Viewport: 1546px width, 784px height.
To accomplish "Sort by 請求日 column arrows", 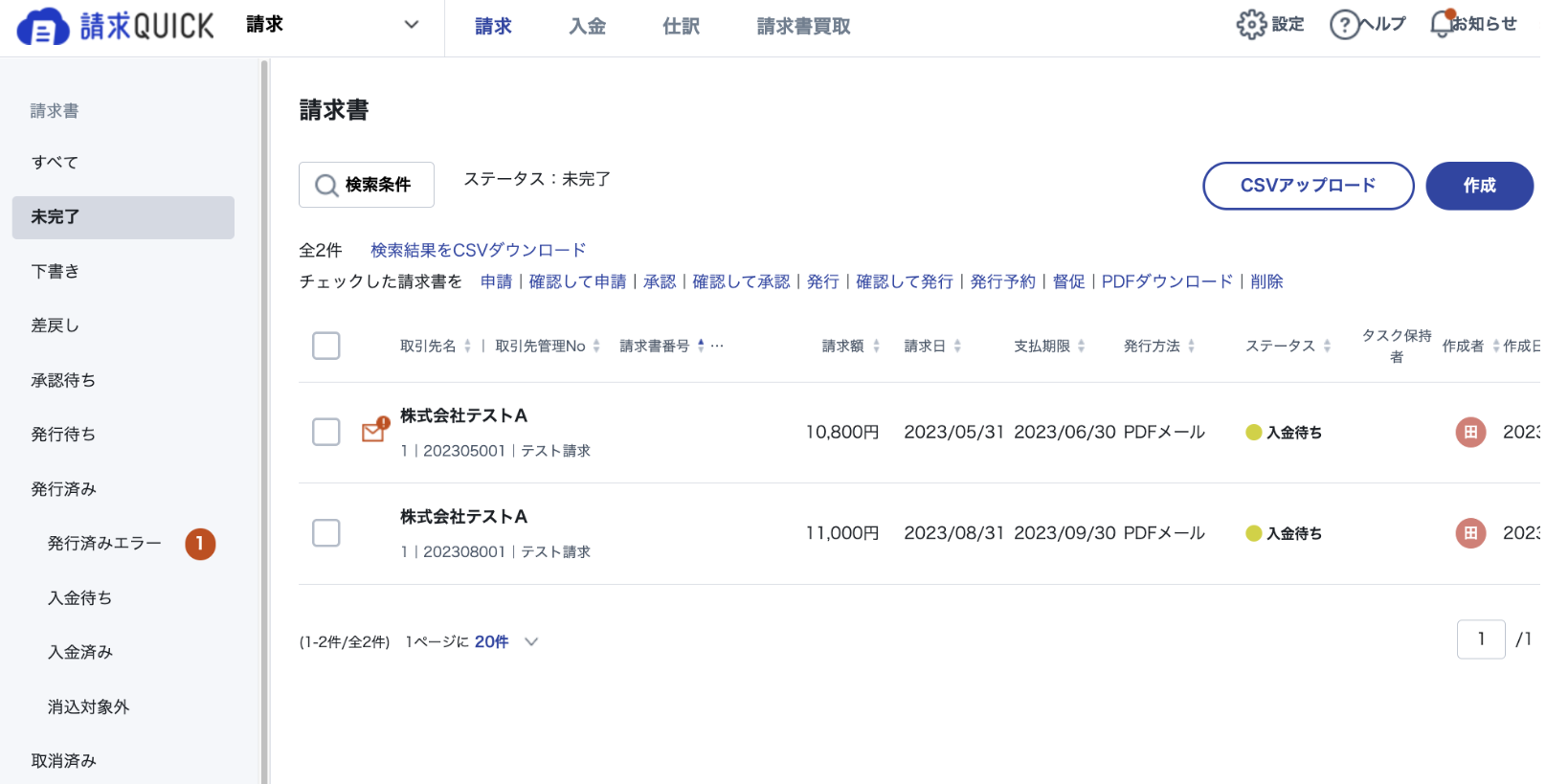I will coord(957,346).
